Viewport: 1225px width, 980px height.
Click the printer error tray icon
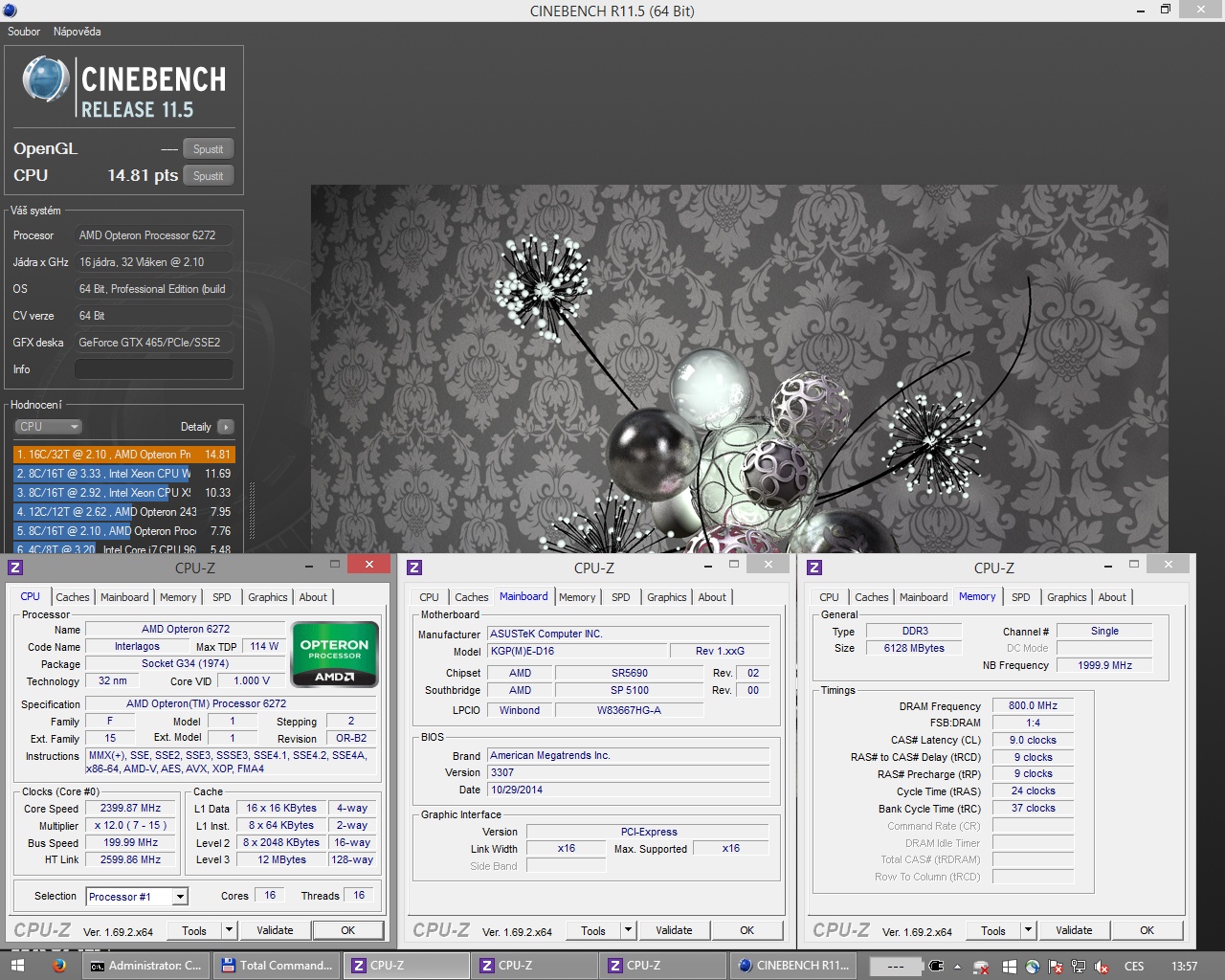point(981,967)
